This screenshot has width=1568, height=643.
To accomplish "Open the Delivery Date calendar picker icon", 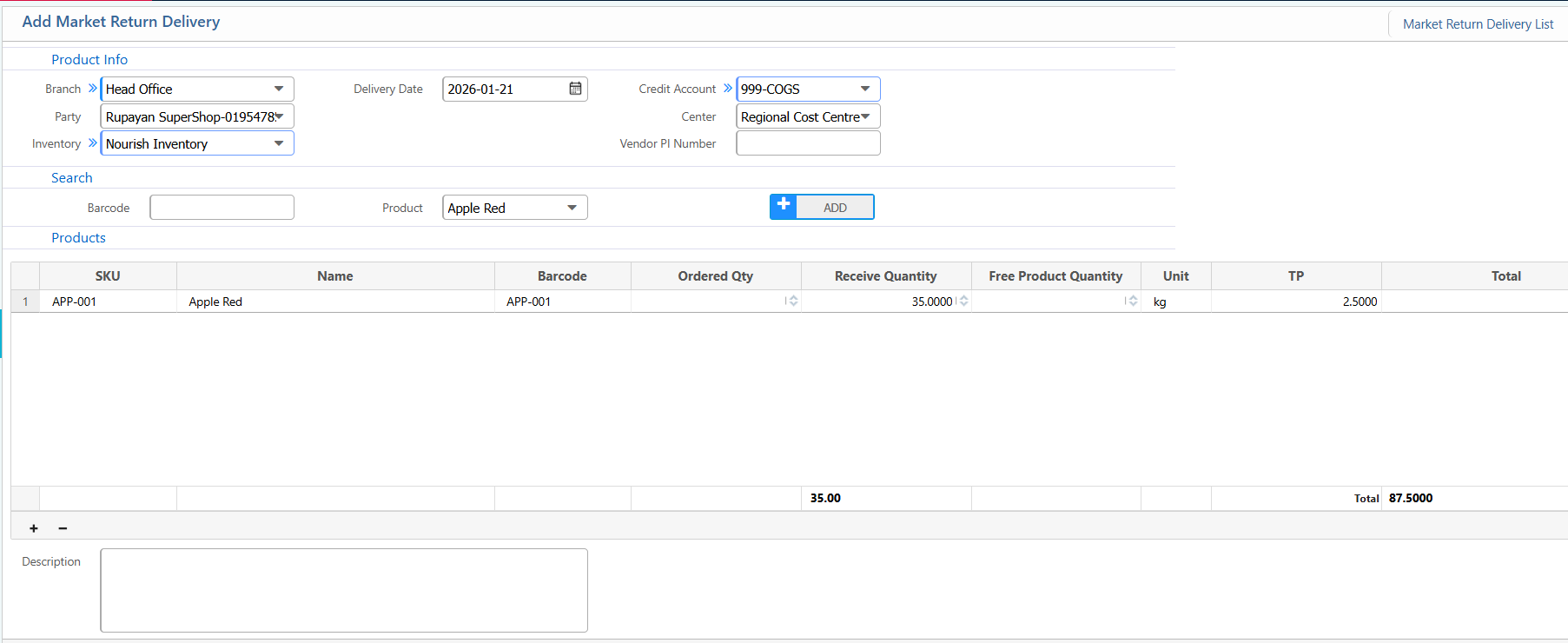I will coord(575,89).
